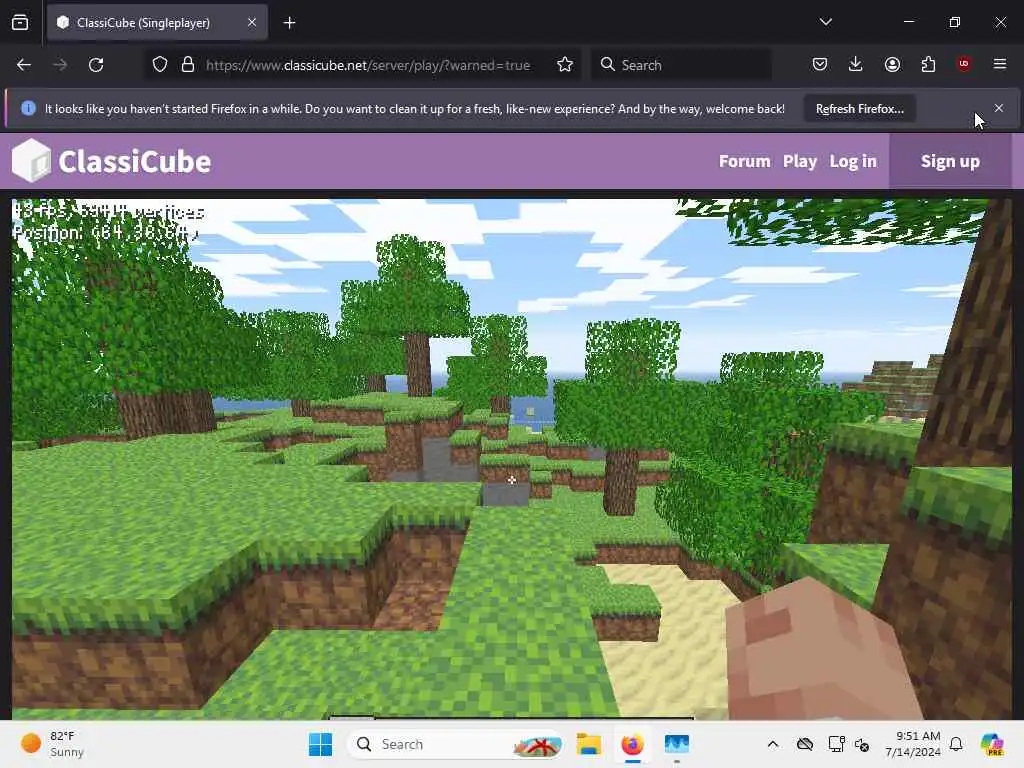The width and height of the screenshot is (1024, 768).
Task: Dismiss the Firefox refresh notification bar
Action: pos(999,108)
